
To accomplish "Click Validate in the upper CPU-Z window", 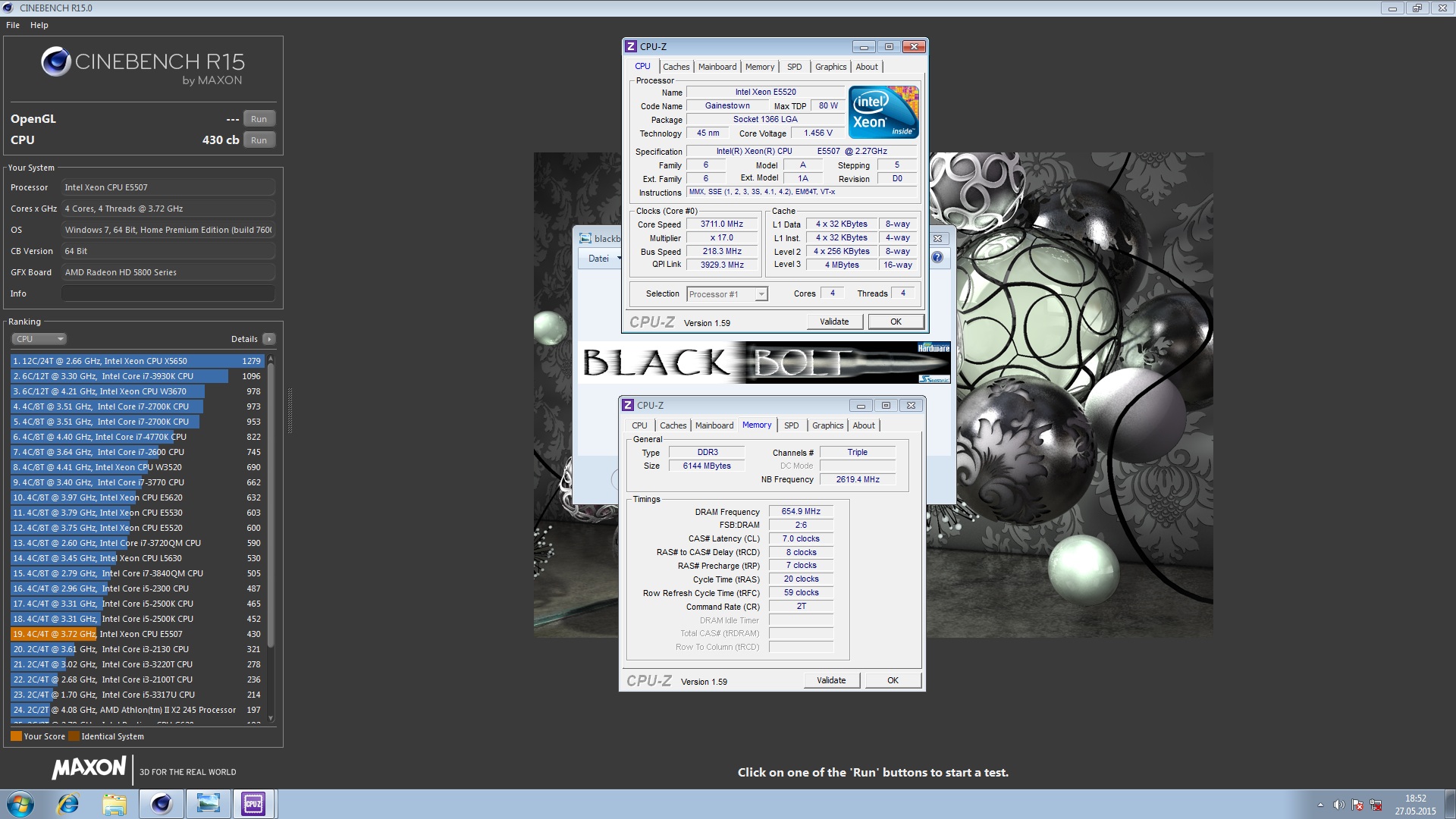I will tap(834, 322).
